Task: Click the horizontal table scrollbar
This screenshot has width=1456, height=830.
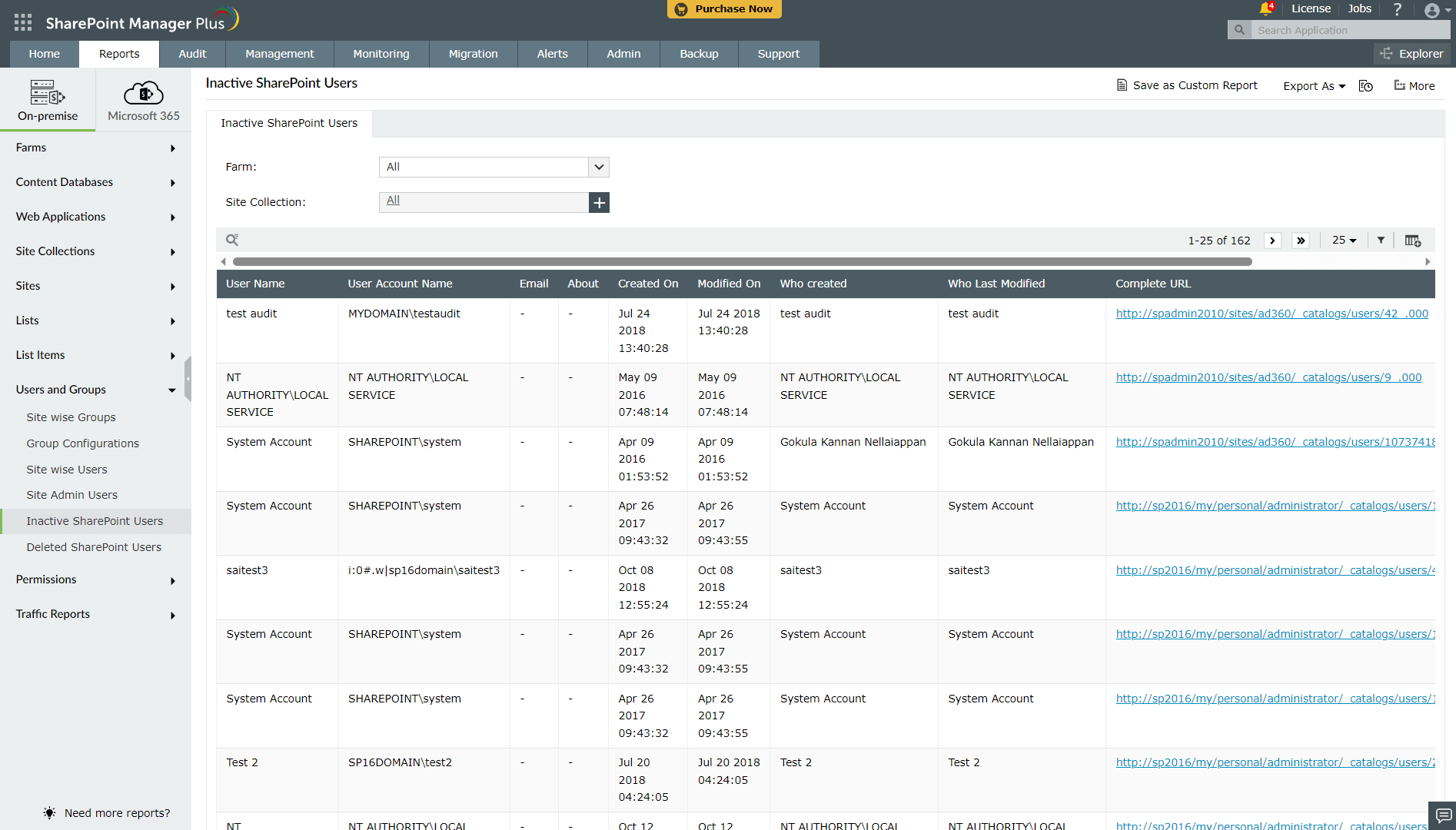Action: pyautogui.click(x=743, y=261)
